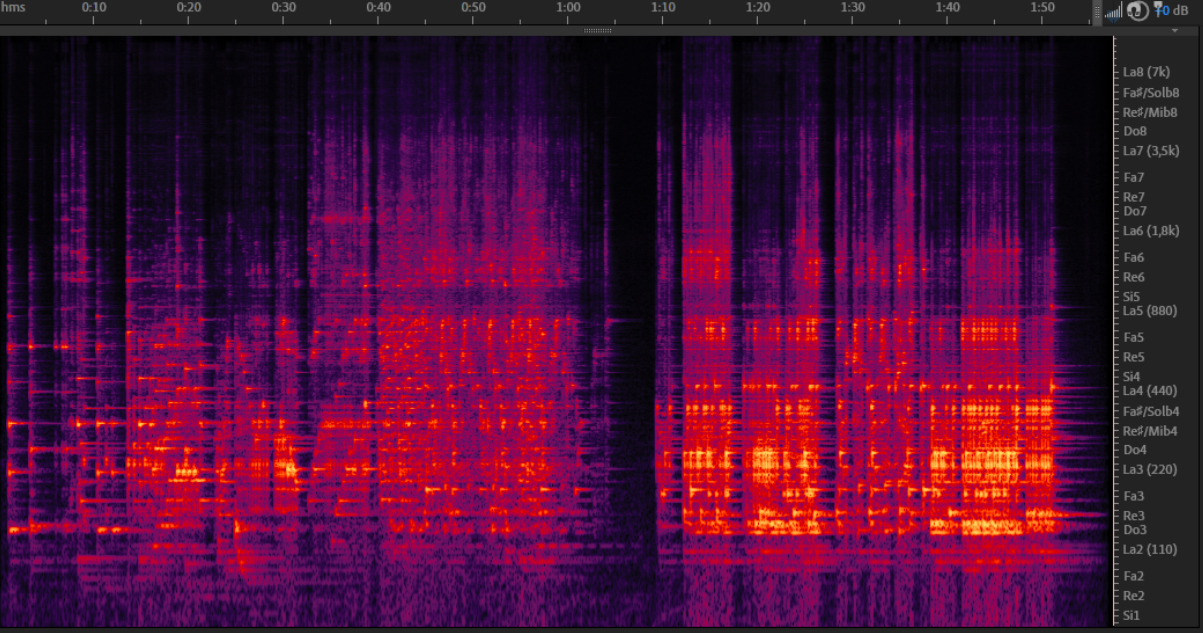Jump to 1:00 on the time ruler
The image size is (1203, 633).
click(568, 7)
